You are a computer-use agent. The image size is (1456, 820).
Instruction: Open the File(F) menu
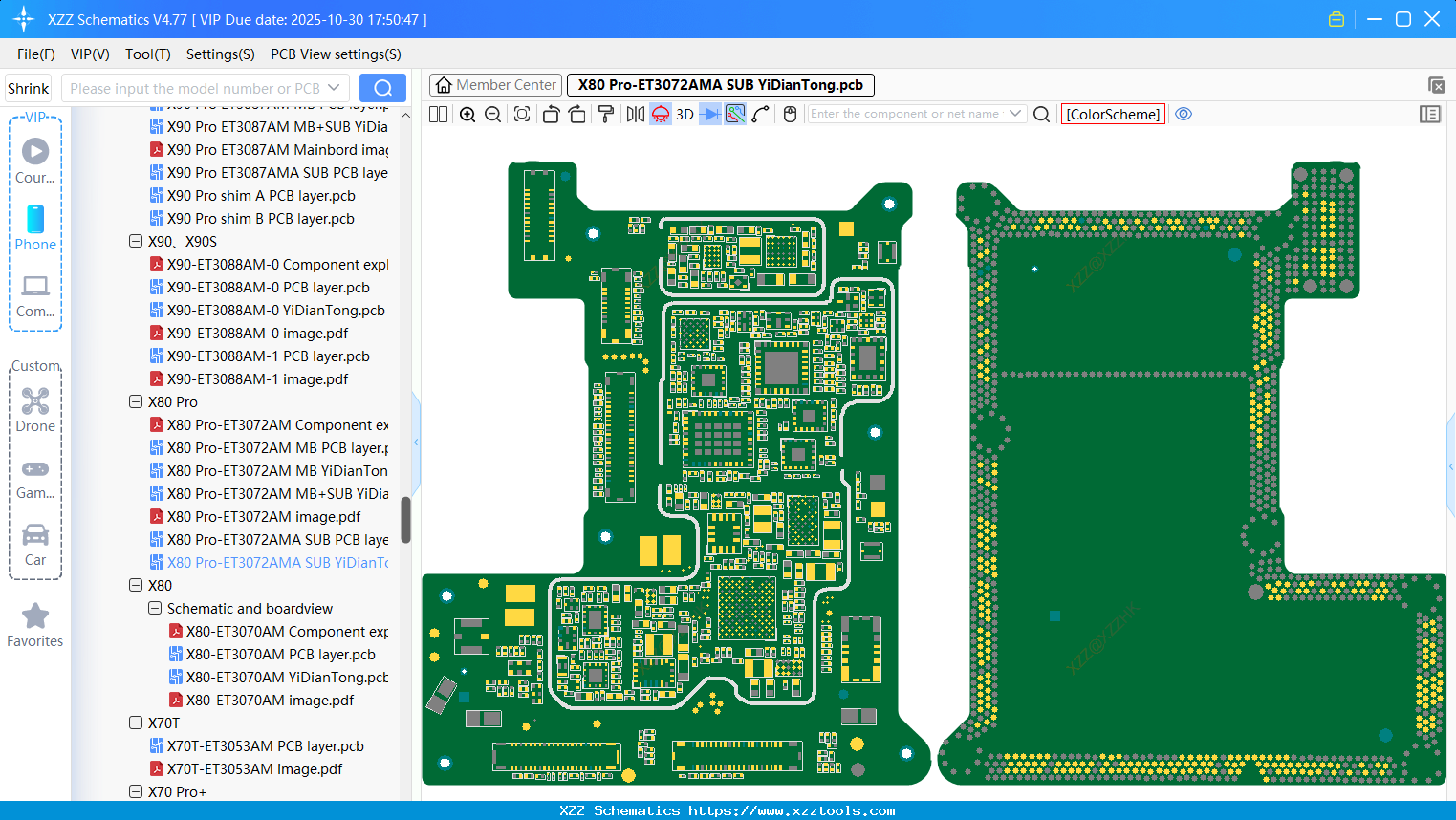click(36, 54)
